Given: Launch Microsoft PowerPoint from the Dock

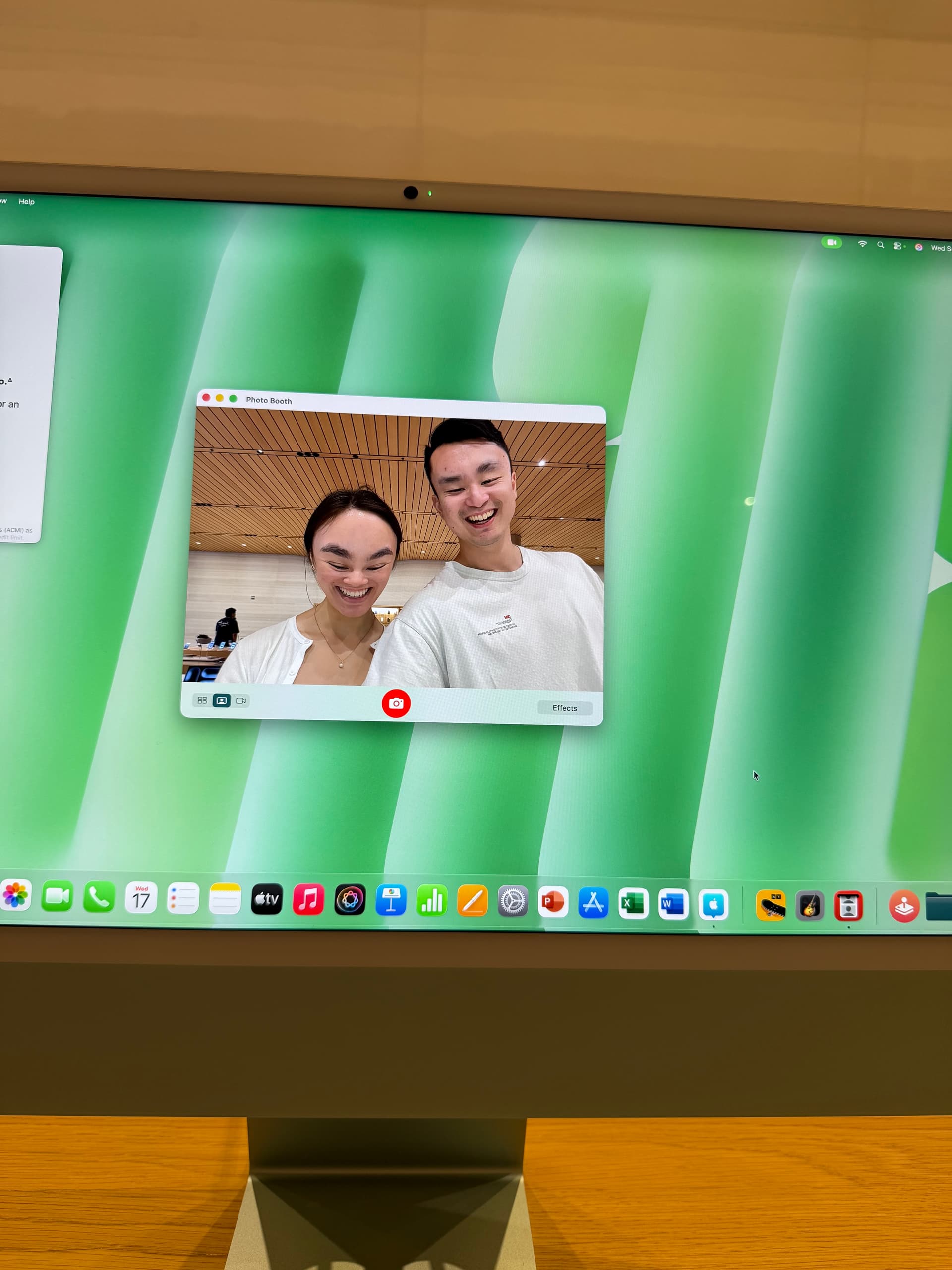Looking at the screenshot, I should click(x=553, y=902).
